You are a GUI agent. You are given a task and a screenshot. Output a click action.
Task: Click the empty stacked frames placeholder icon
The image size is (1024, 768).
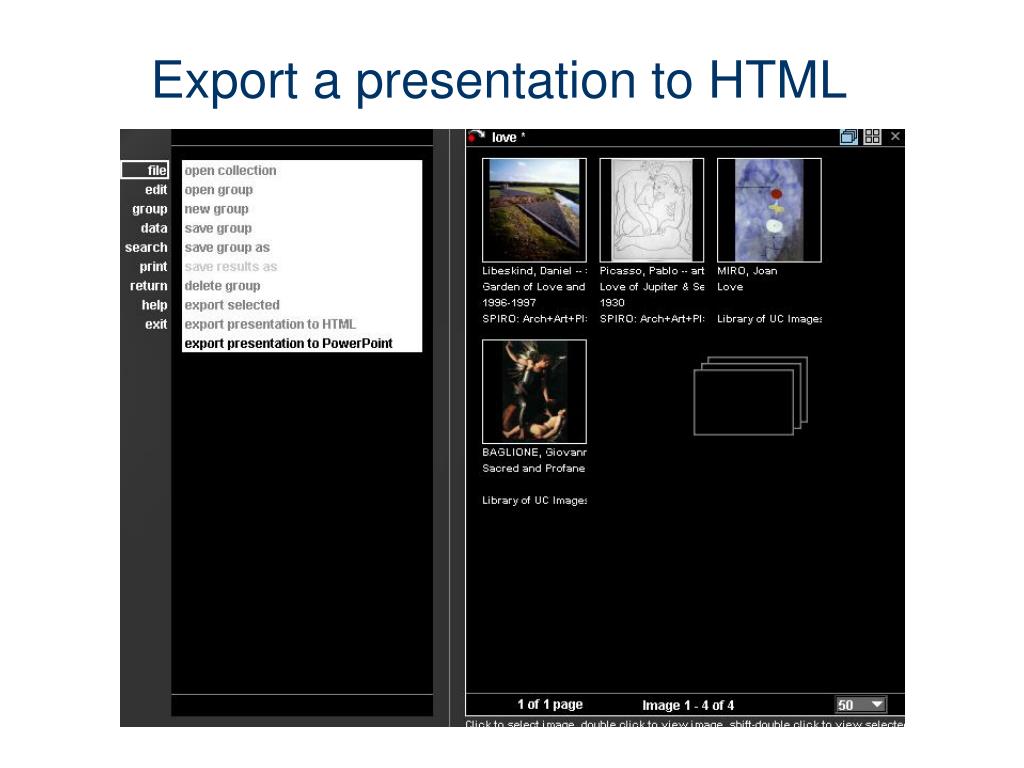(x=750, y=395)
